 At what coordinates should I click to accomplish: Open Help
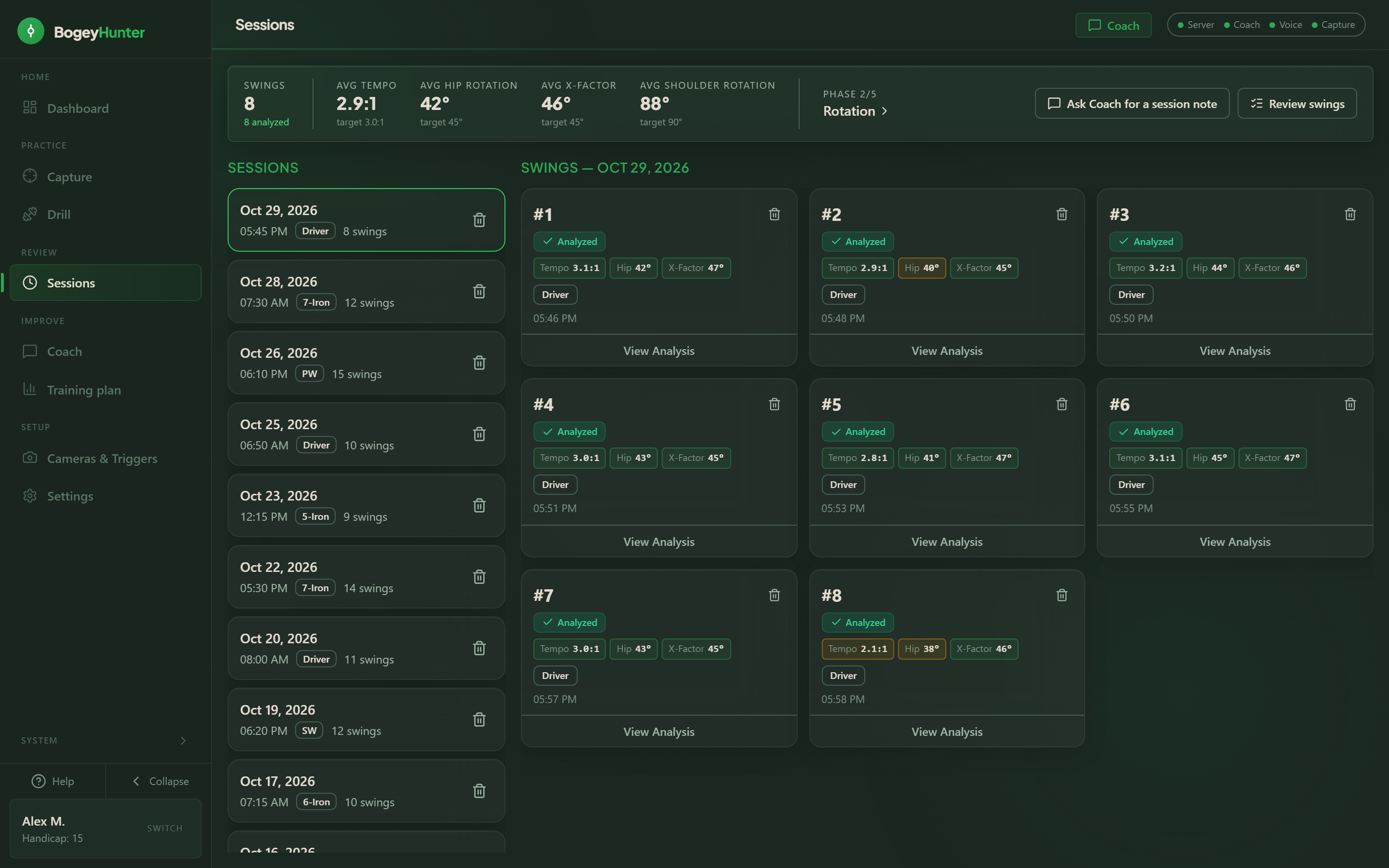pos(53,781)
